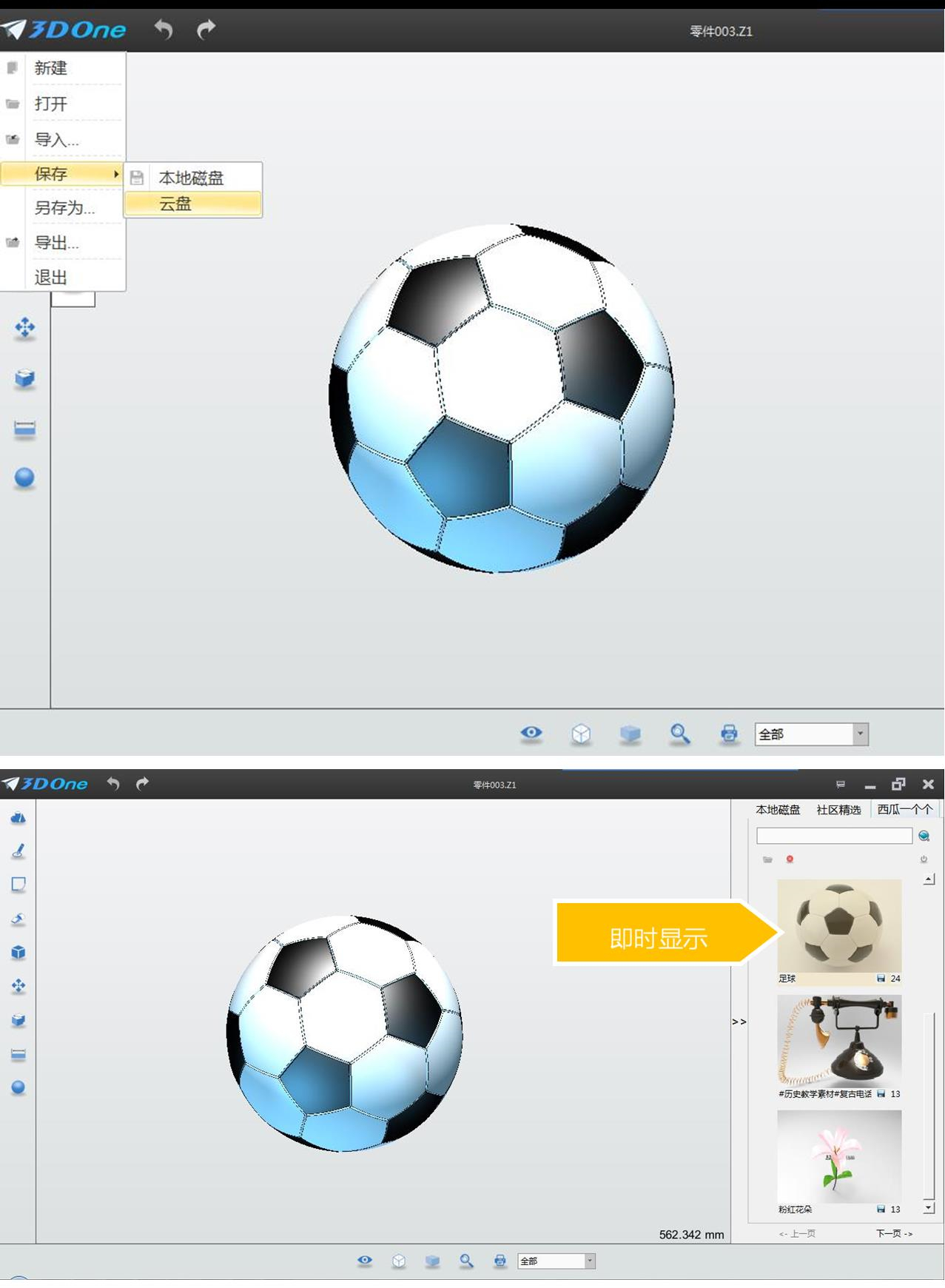This screenshot has width=945, height=1288.
Task: Select the sketch drawing pen tool
Action: point(19,851)
